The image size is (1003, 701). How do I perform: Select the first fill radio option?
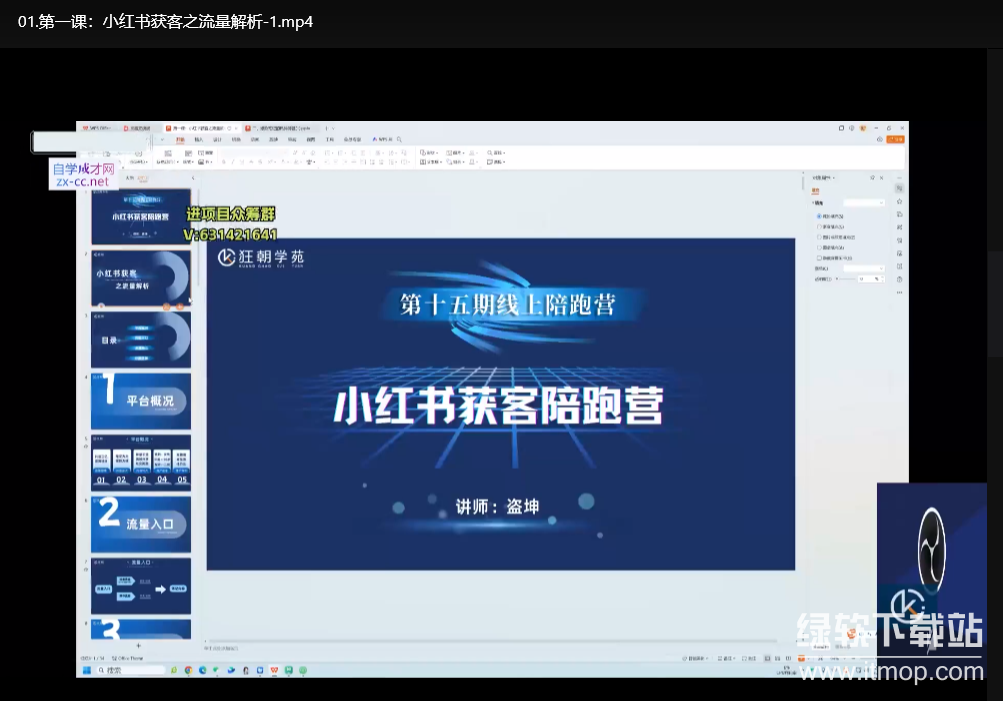click(819, 215)
